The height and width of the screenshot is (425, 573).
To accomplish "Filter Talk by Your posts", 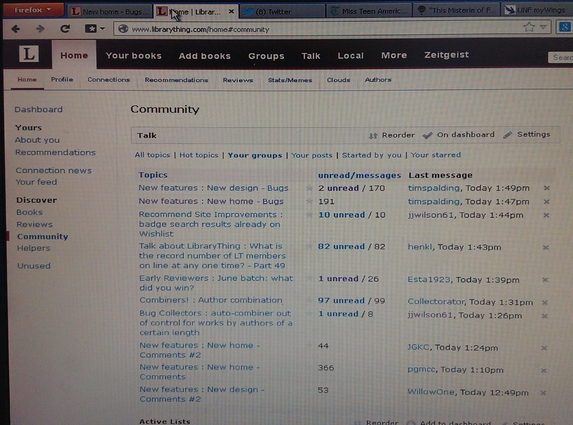I will tap(312, 155).
